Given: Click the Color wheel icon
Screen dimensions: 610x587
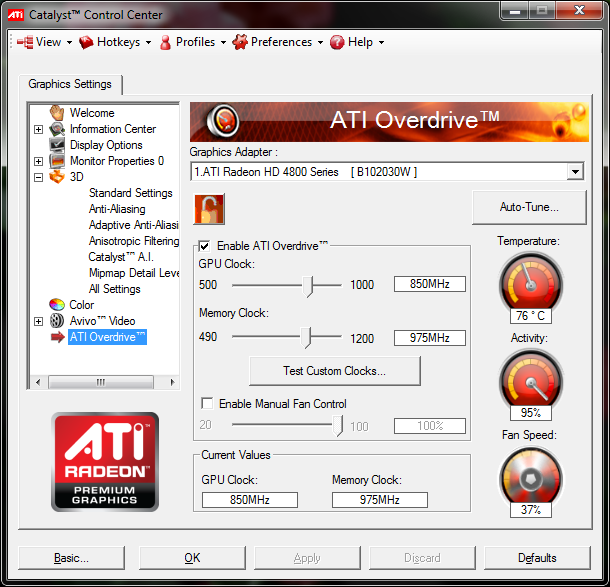Looking at the screenshot, I should pos(57,305).
